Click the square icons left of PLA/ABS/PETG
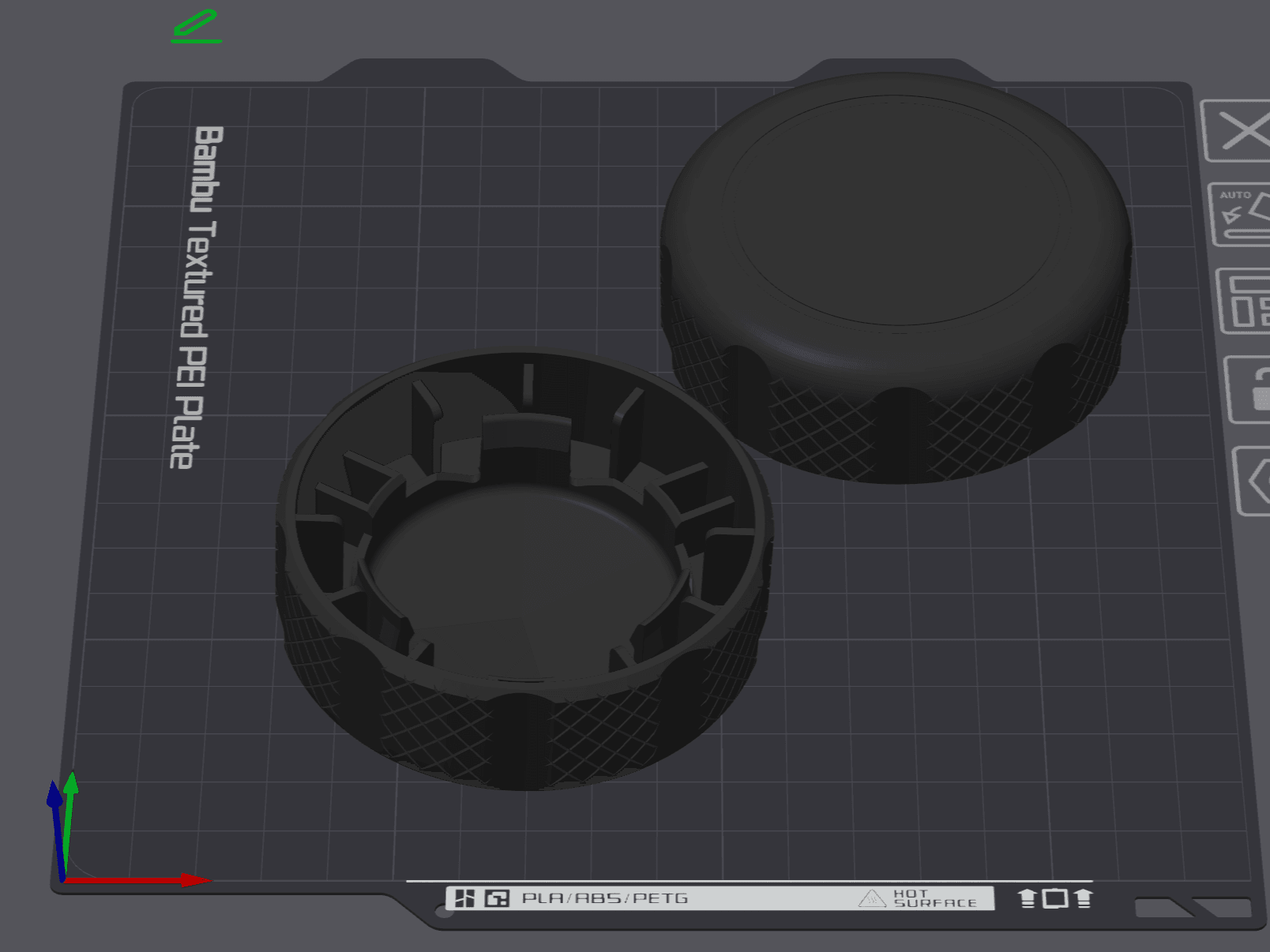Screen dimensions: 1270x952 (482, 898)
